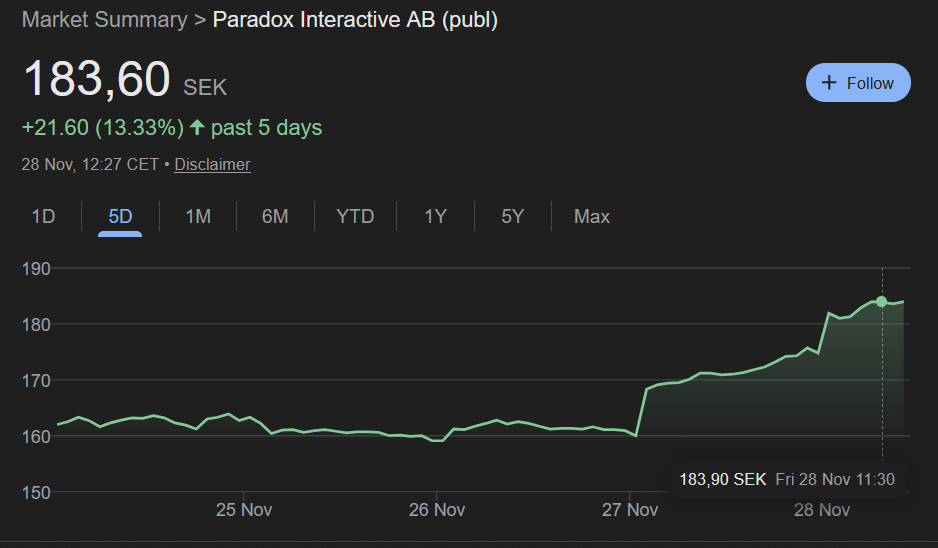Click the 160 y-axis label

36,437
